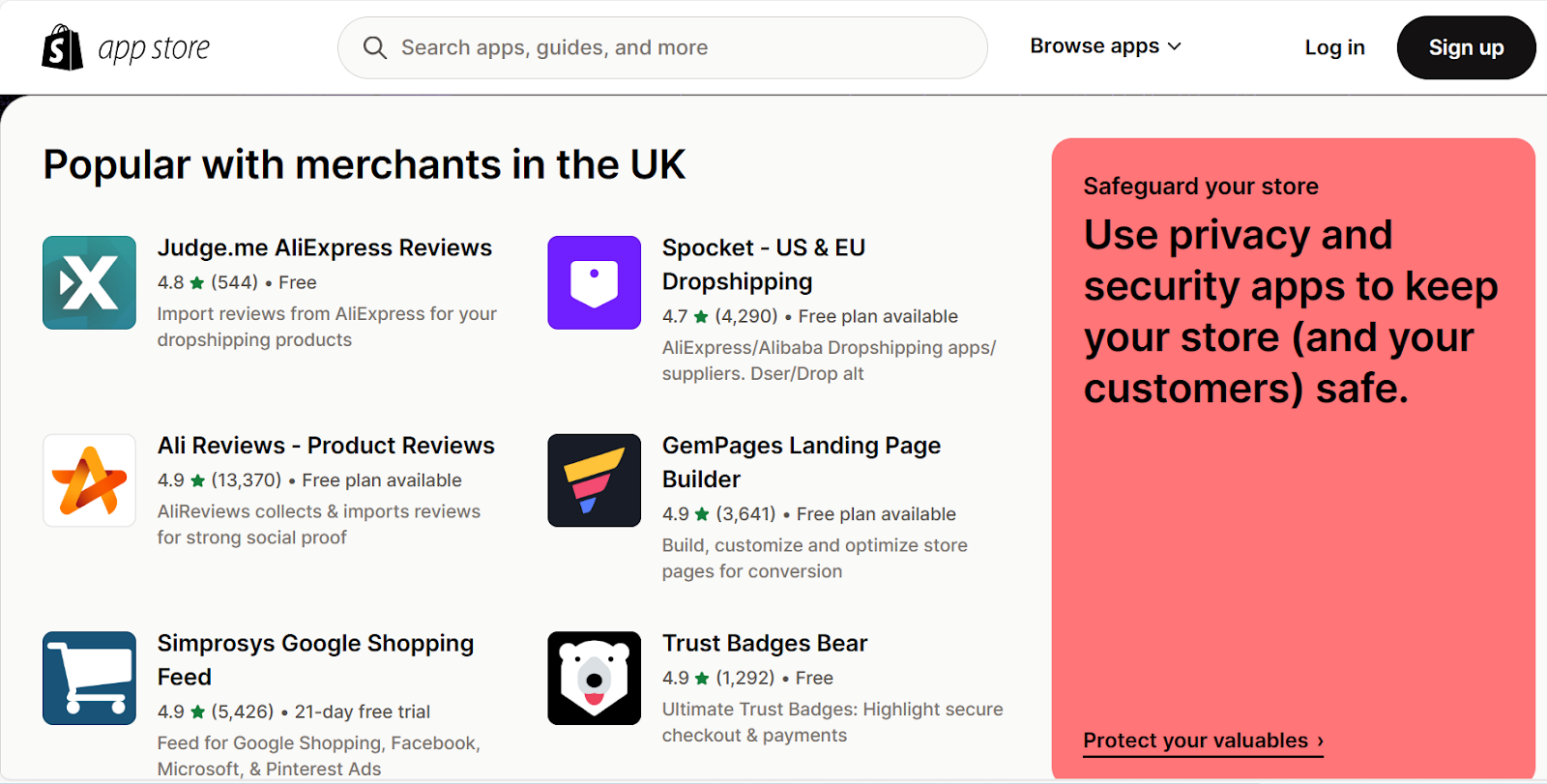This screenshot has height=784, width=1547.
Task: Focus the Search apps, guides, and more field
Action: 662,47
